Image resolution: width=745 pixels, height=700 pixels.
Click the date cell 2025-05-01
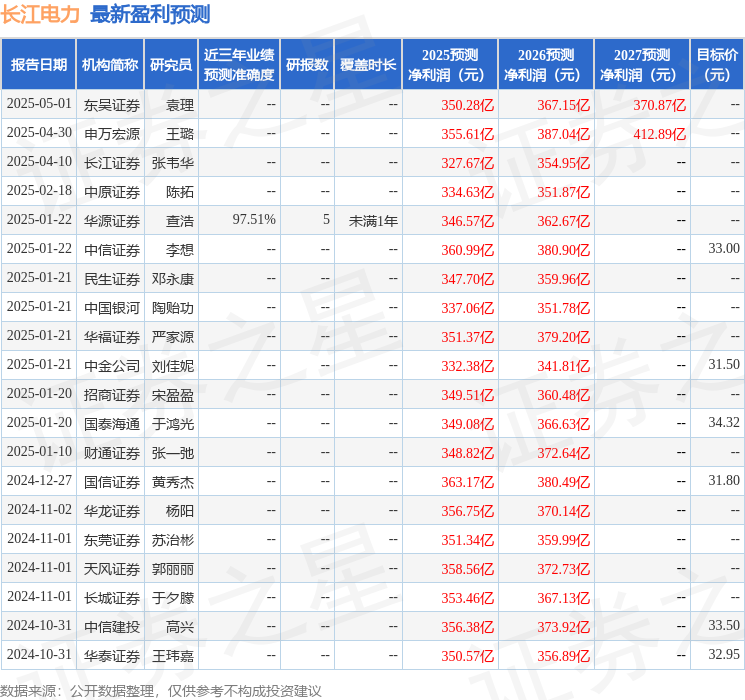click(39, 104)
